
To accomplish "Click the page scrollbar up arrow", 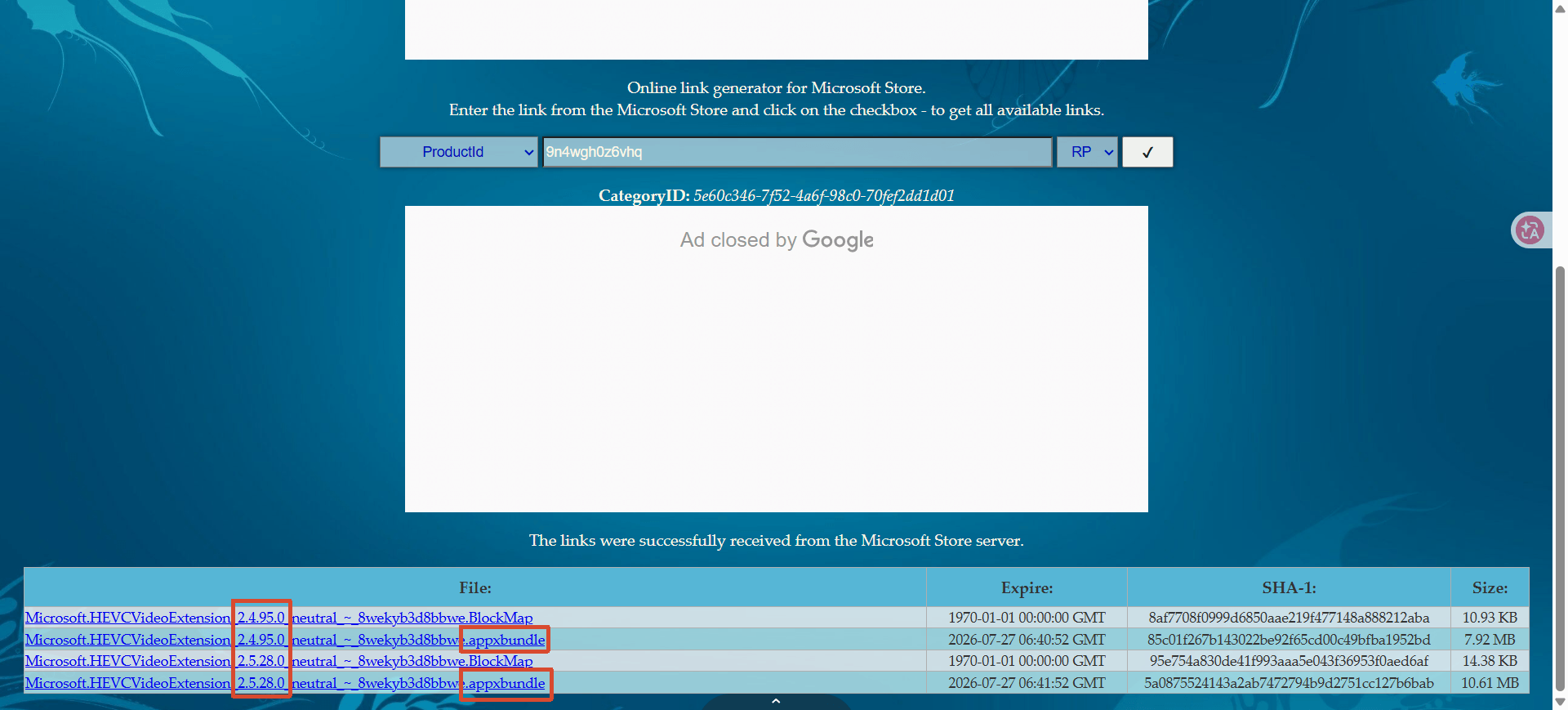I will pos(1560,8).
